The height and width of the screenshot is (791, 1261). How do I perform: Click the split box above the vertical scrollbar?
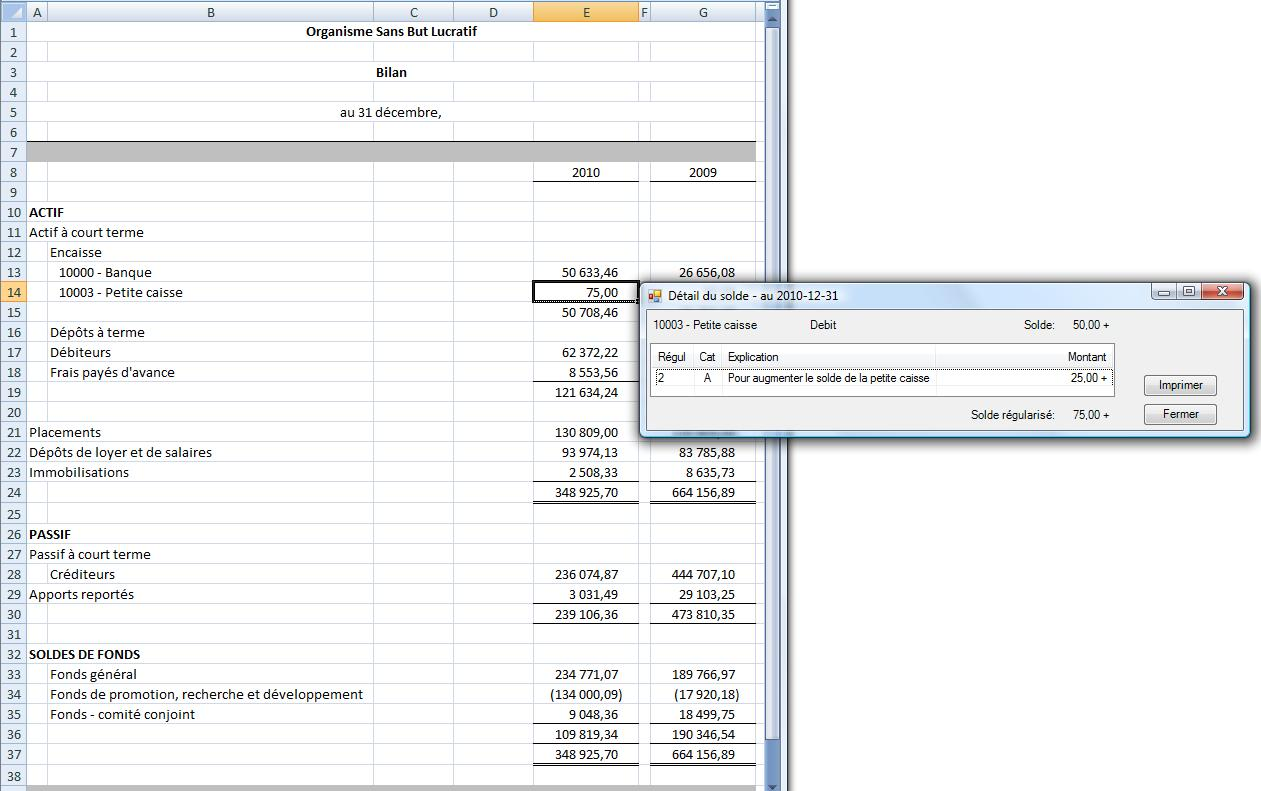pos(772,6)
